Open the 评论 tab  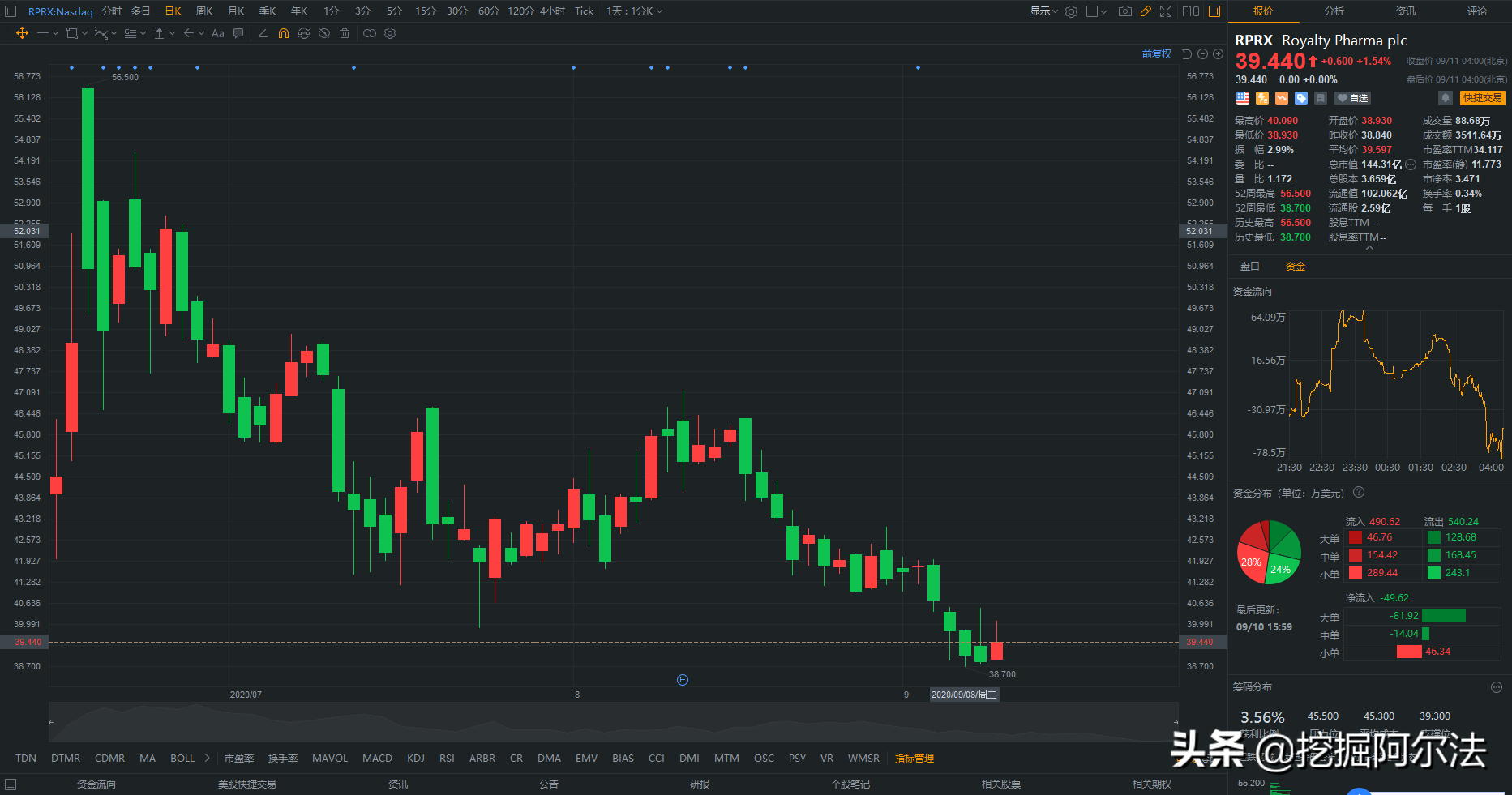(1476, 11)
